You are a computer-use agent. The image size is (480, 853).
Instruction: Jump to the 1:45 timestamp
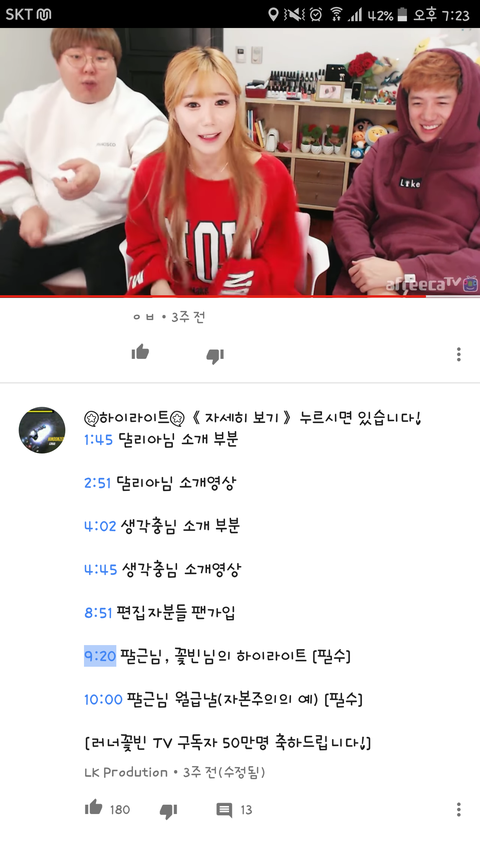(99, 440)
